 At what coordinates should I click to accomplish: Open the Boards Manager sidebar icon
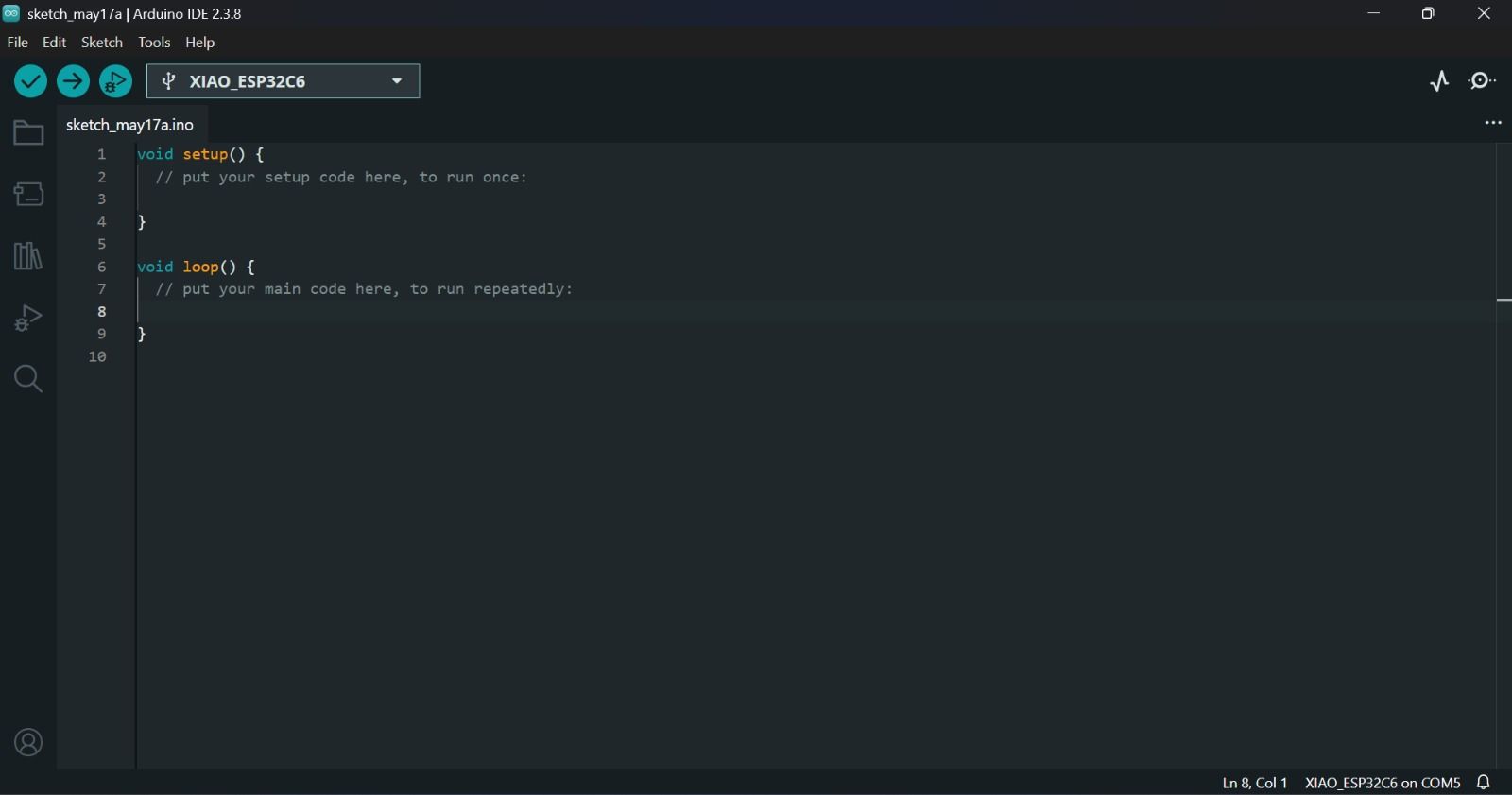[28, 195]
